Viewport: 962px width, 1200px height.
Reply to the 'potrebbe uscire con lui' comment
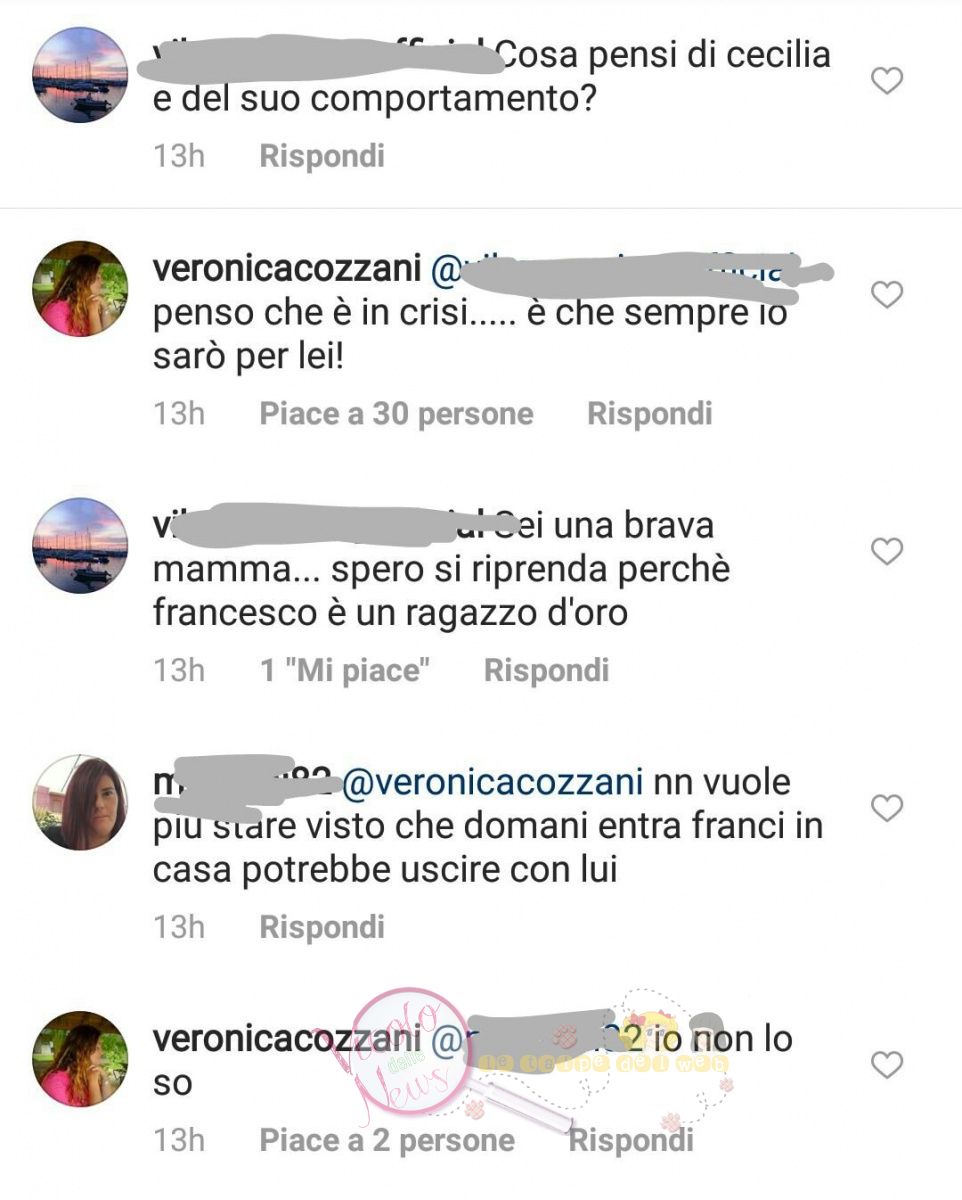(322, 927)
